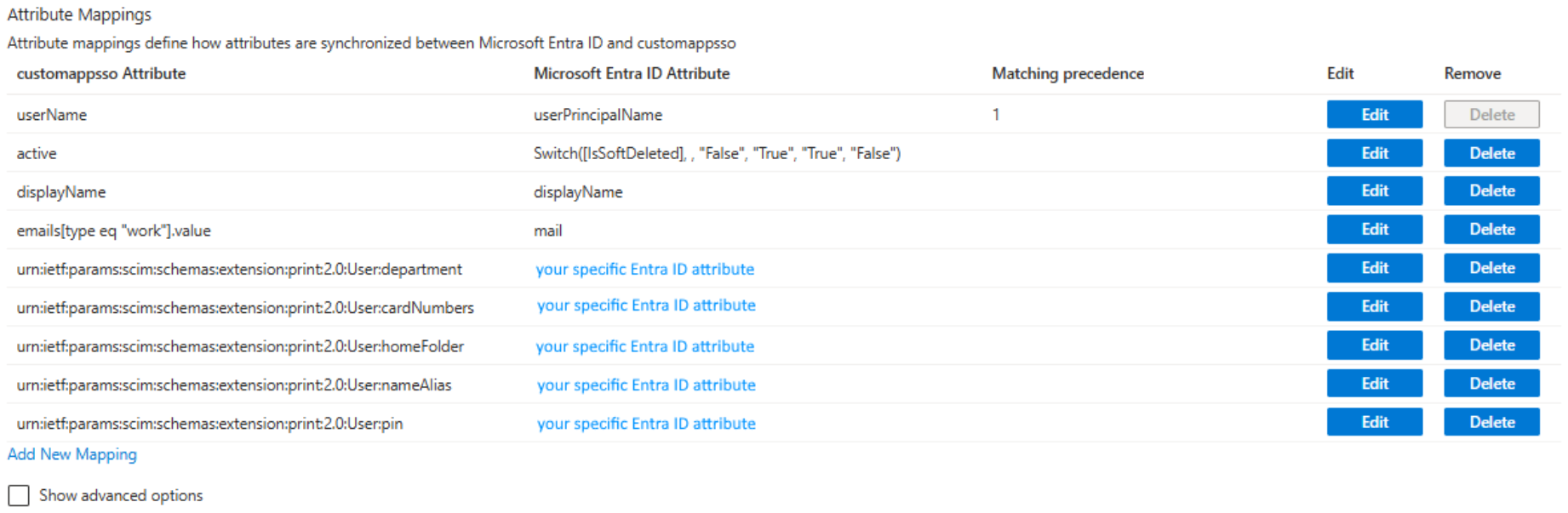Click the User:homeFolder attribute name
This screenshot has height=513, width=1568.
(240, 346)
